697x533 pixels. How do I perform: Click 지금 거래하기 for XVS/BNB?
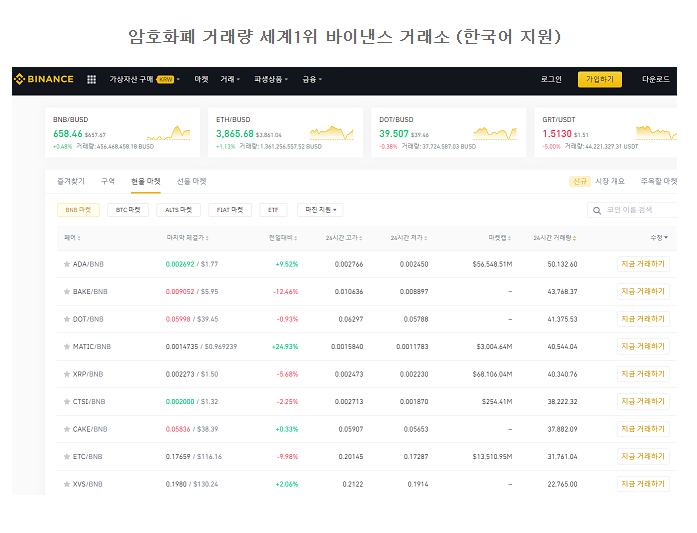643,484
